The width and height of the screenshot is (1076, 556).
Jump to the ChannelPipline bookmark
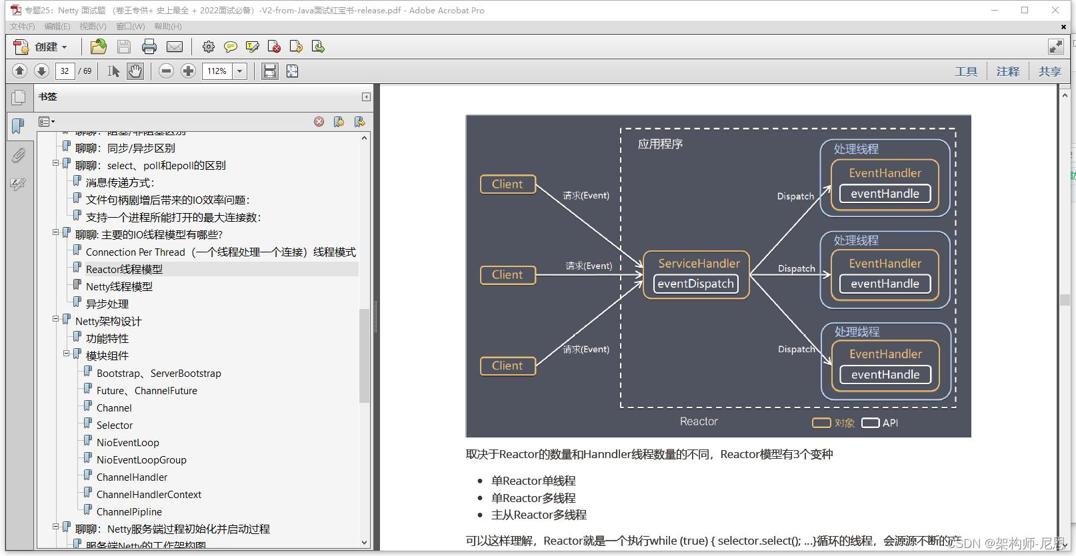click(x=129, y=511)
